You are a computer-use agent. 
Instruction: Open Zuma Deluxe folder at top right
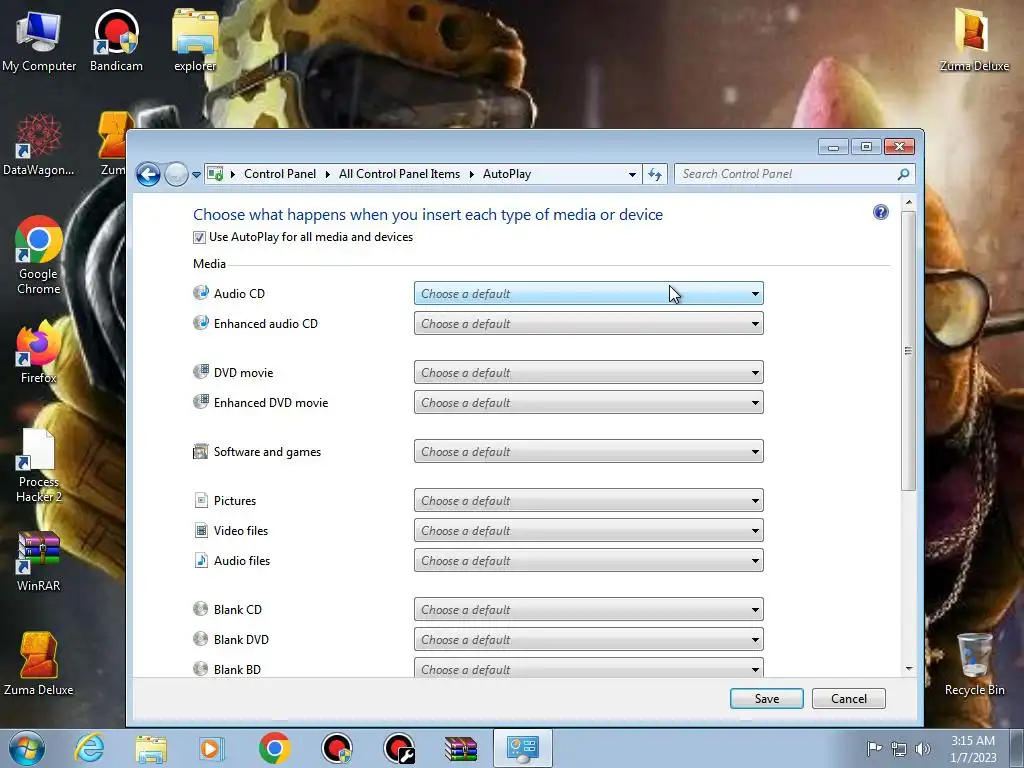click(974, 41)
